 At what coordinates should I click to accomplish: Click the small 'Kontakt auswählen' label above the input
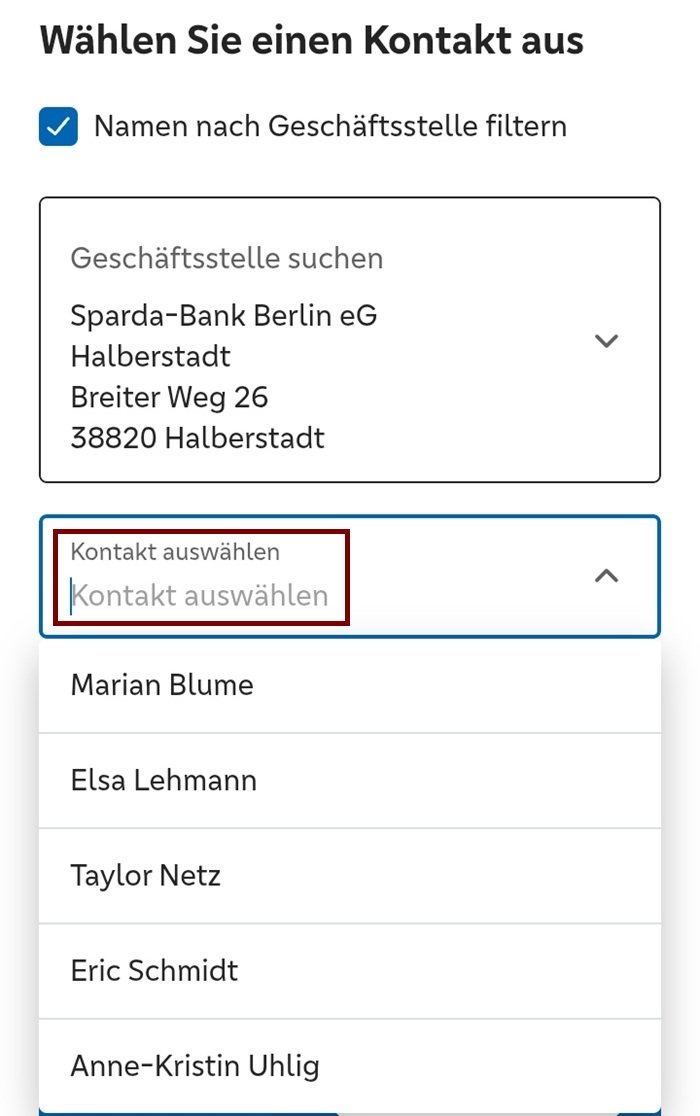tap(175, 552)
